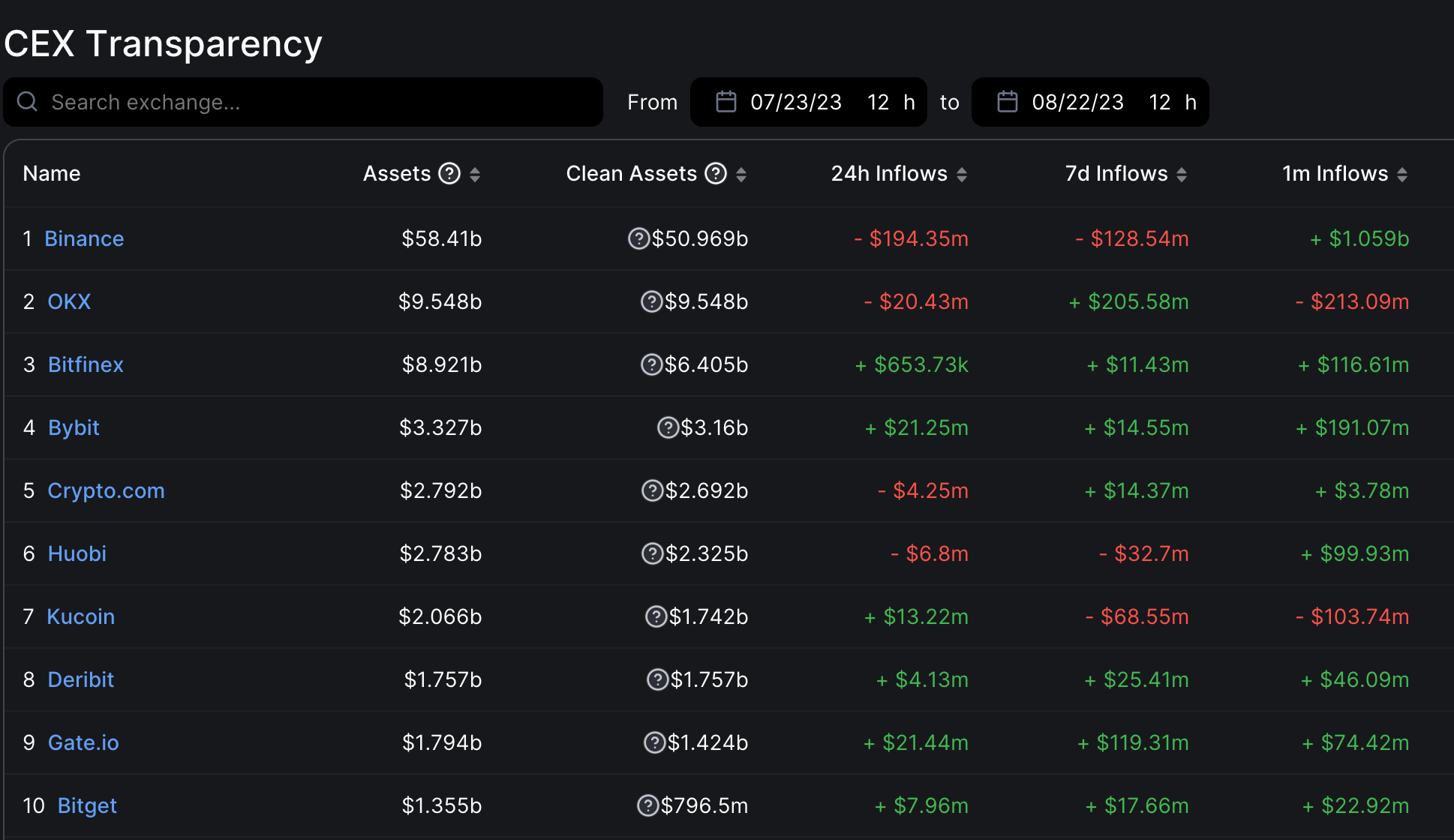This screenshot has height=840, width=1454.
Task: Sort by Clean Assets arrows
Action: click(x=741, y=175)
